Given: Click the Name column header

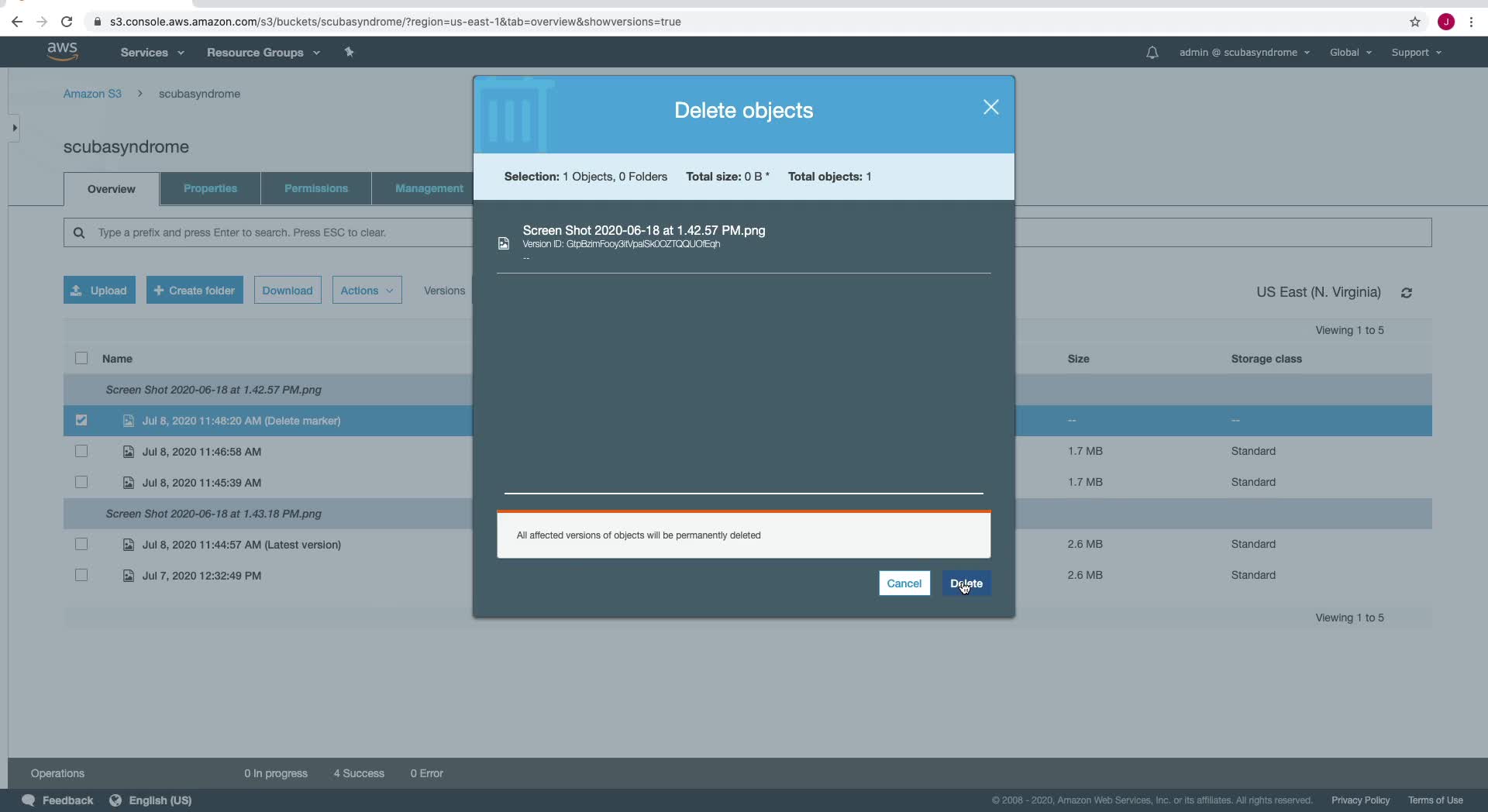Looking at the screenshot, I should 117,359.
